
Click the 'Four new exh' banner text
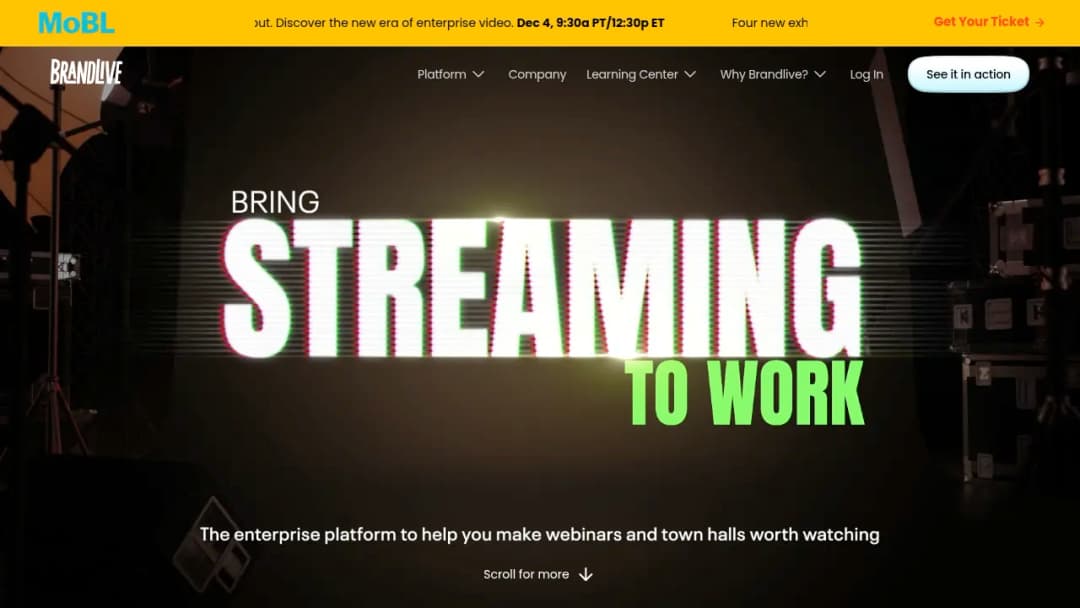click(769, 23)
